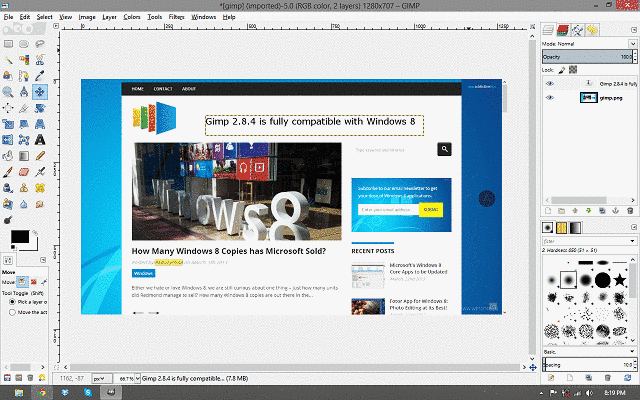The height and width of the screenshot is (400, 640).
Task: Set Move mode to selection
Action: pos(33,282)
